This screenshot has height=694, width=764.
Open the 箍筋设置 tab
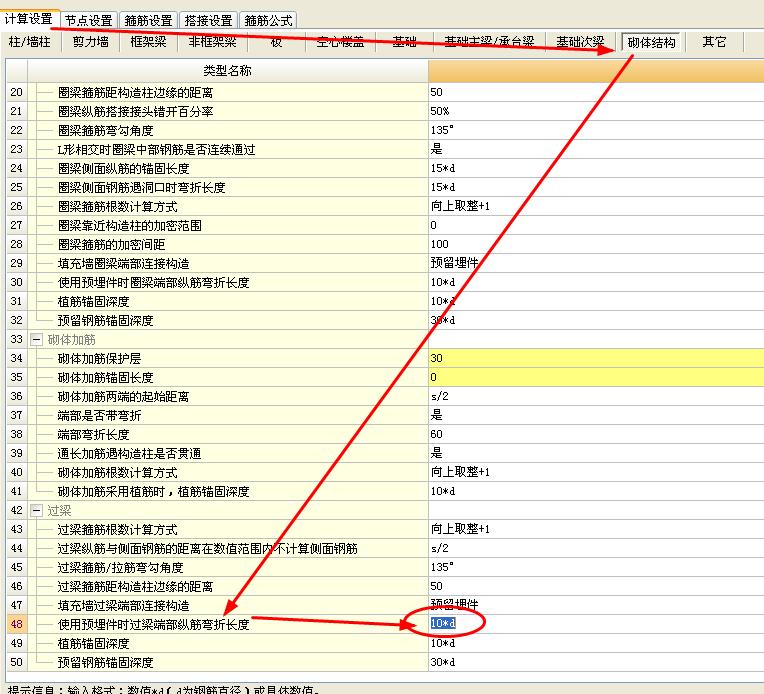(149, 20)
